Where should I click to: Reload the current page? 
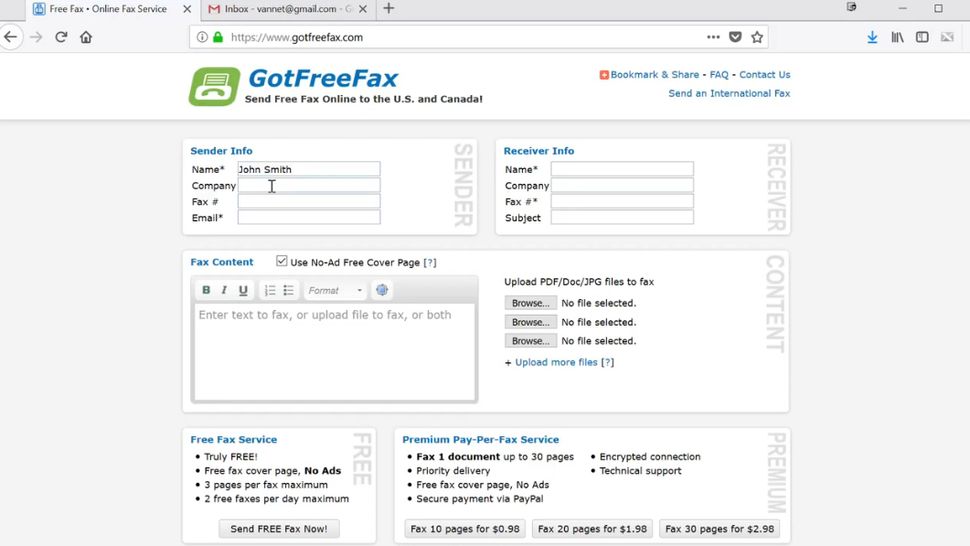[61, 37]
